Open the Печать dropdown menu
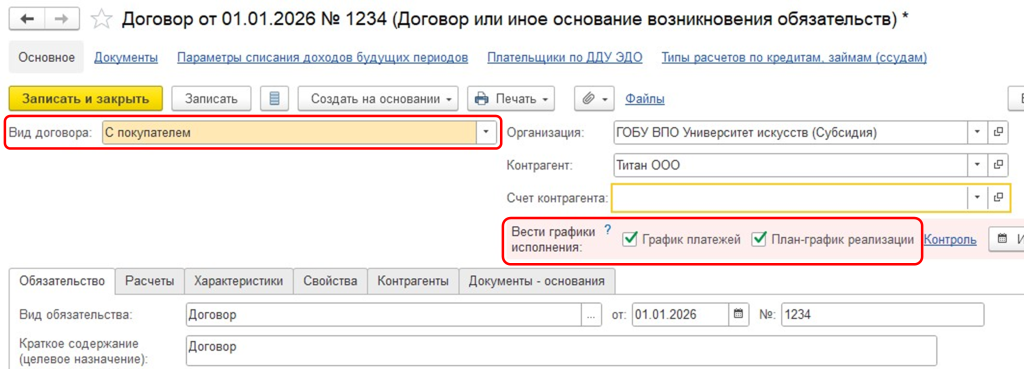This screenshot has width=1024, height=369. 511,99
